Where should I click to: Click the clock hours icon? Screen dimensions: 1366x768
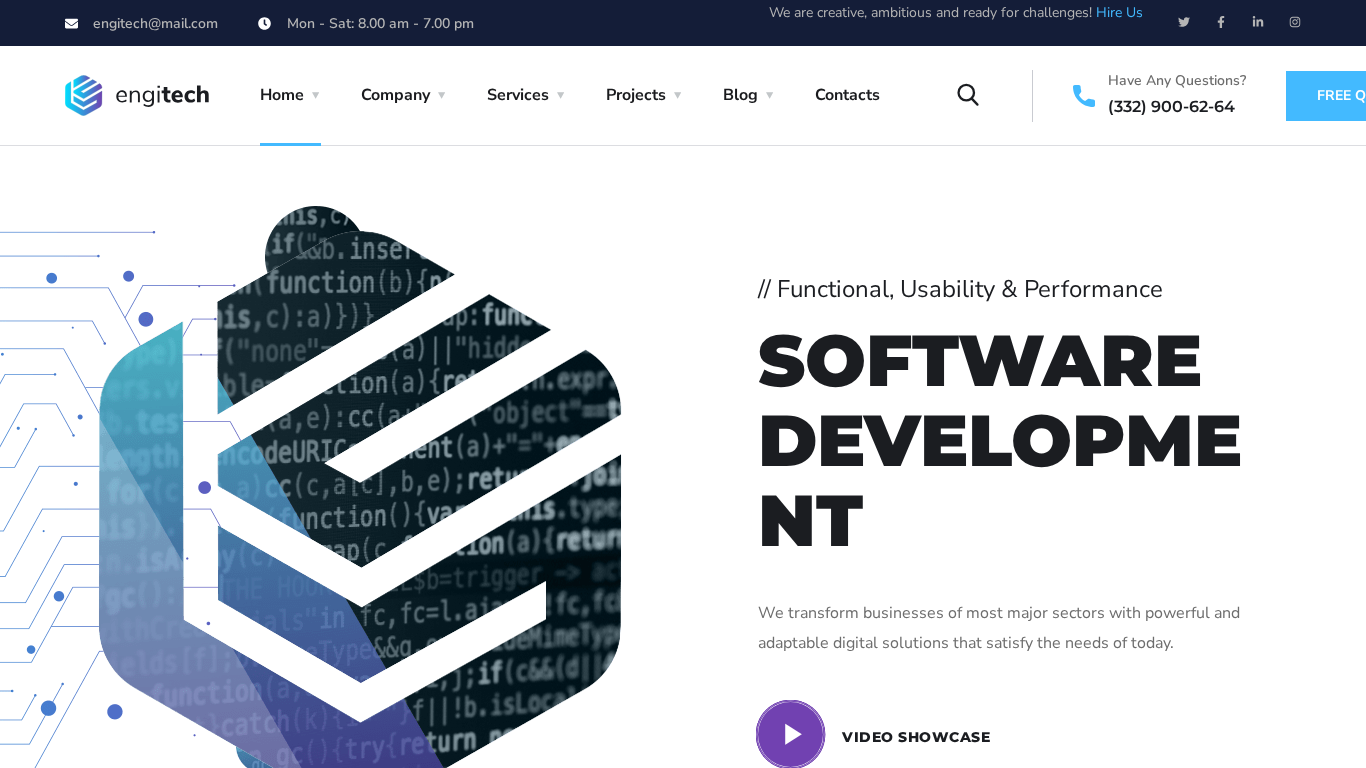[264, 23]
